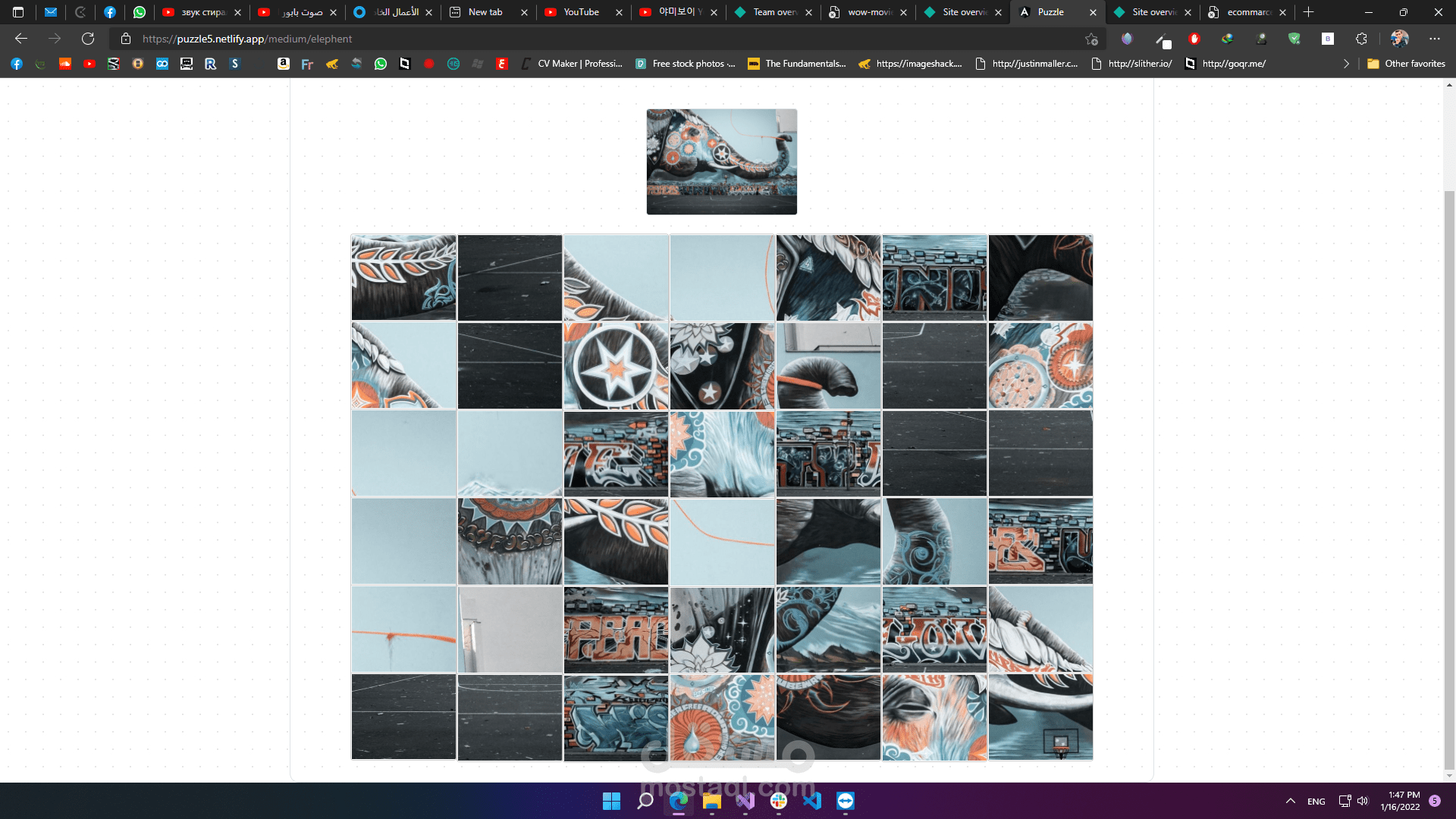Click the pinned WhatsApp tab icon
Viewport: 1456px width, 819px height.
coord(140,12)
